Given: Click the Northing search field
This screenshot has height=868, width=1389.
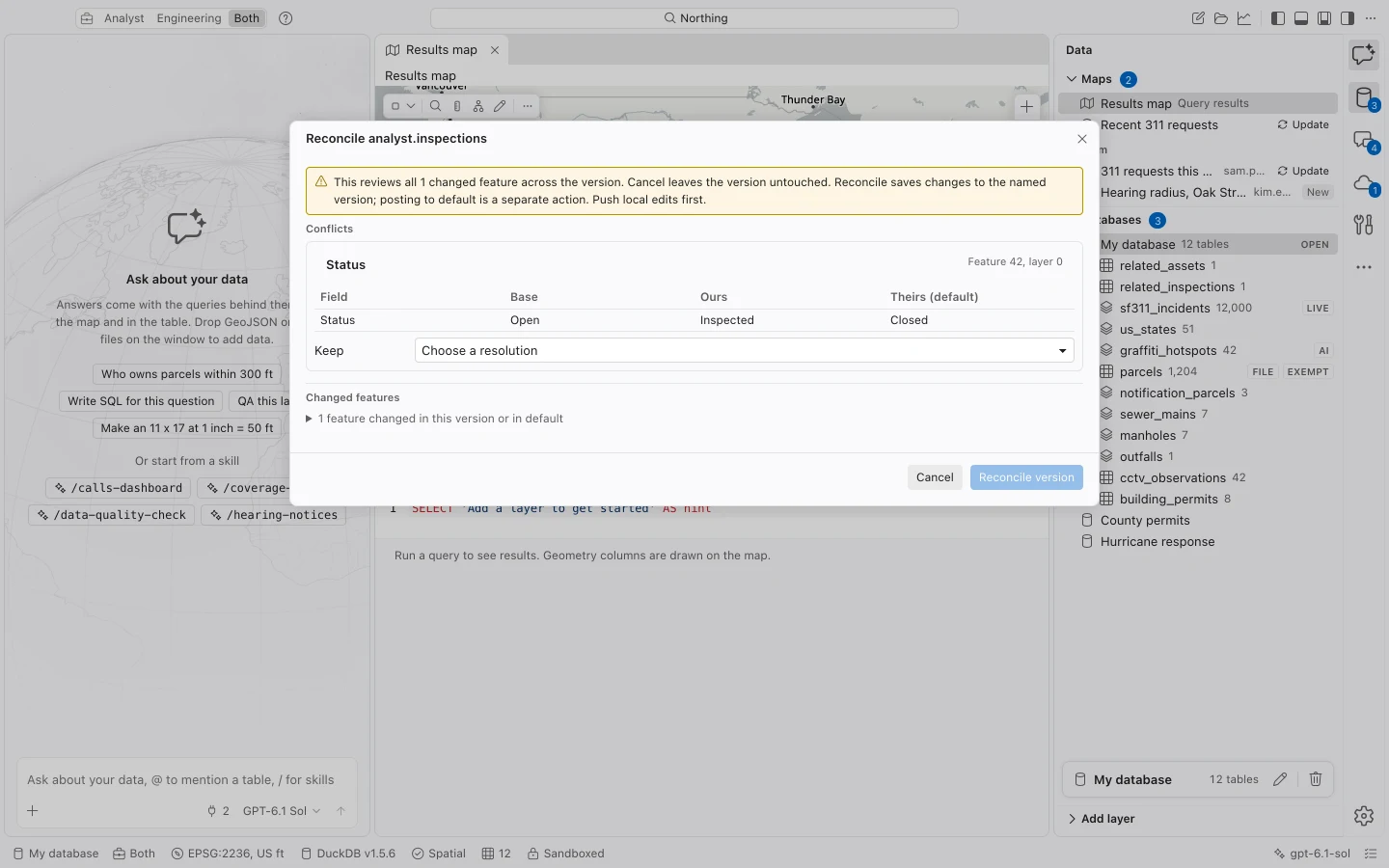Looking at the screenshot, I should pyautogui.click(x=694, y=18).
